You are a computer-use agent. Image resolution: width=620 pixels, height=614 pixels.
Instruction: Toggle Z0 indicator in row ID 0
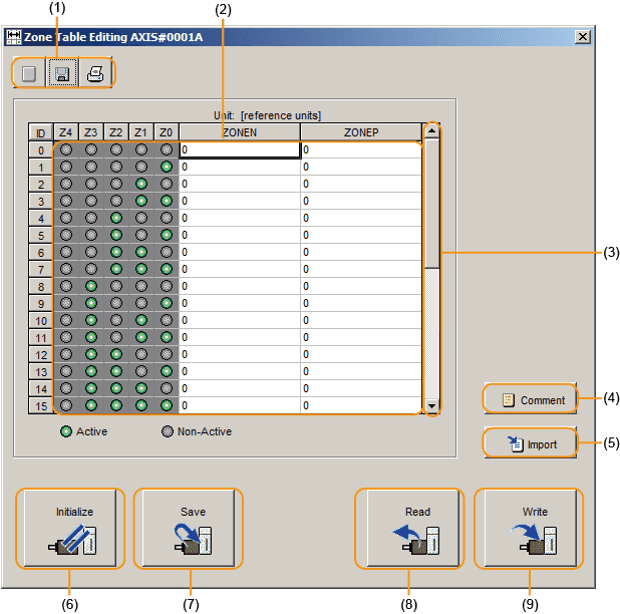pos(166,150)
